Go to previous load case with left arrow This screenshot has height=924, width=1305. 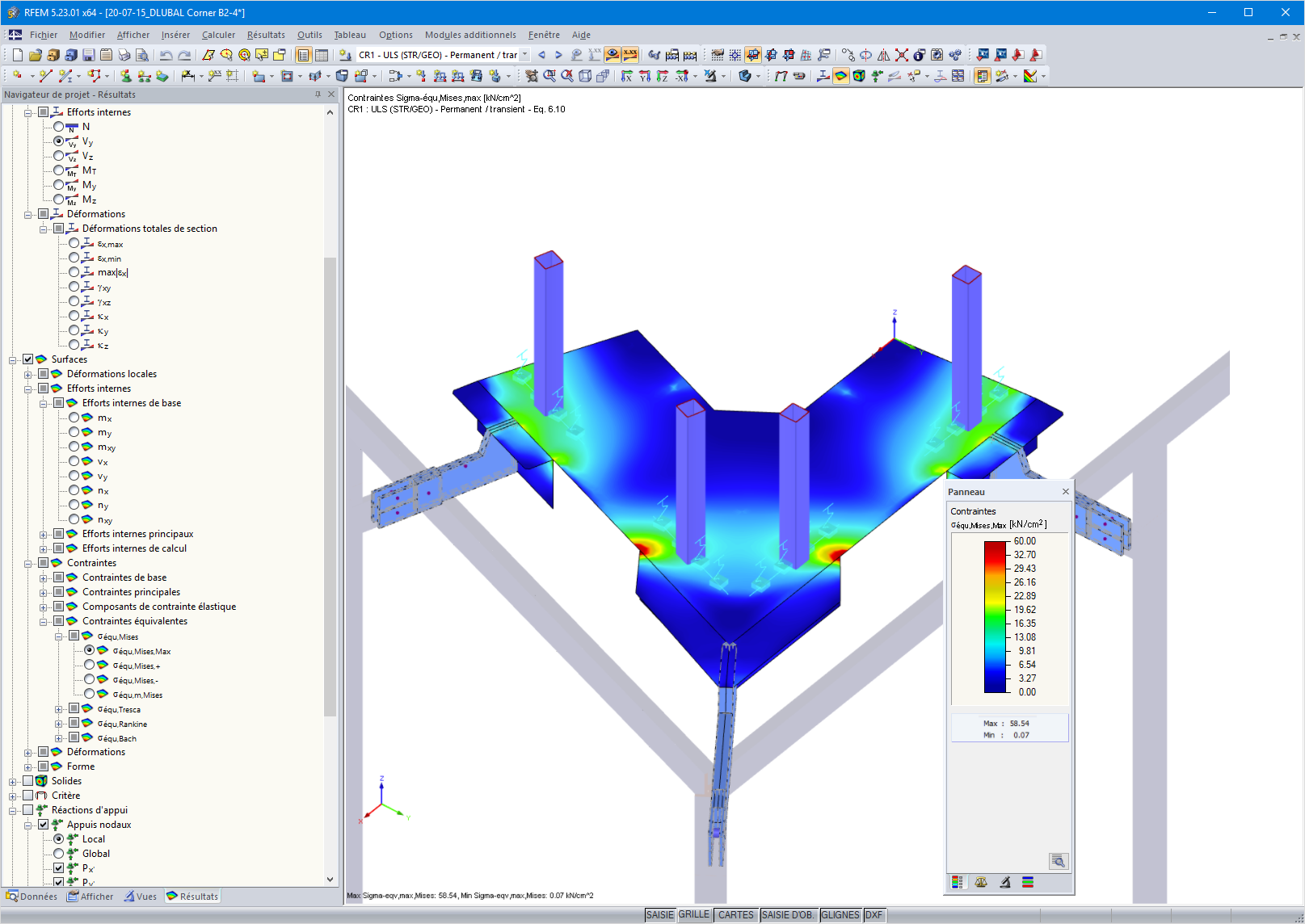[x=541, y=55]
